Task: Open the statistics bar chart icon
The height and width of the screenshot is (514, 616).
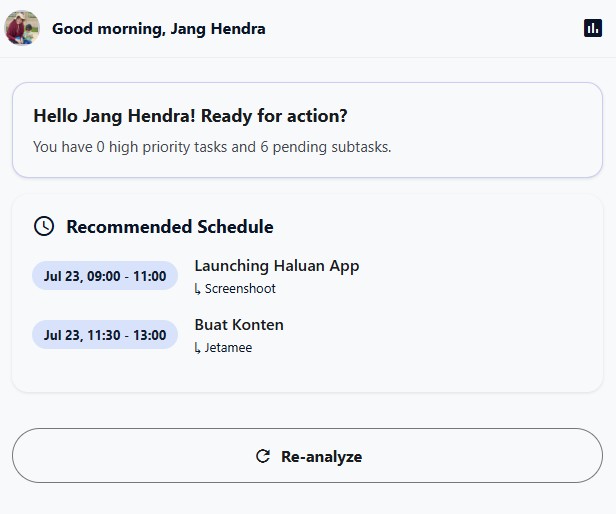Action: (x=593, y=28)
